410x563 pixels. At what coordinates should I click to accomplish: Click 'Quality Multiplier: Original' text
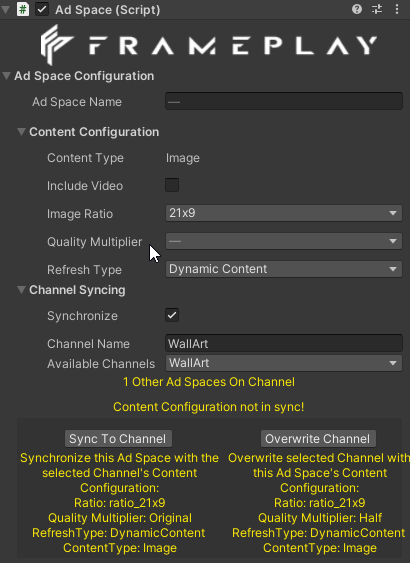pos(120,518)
